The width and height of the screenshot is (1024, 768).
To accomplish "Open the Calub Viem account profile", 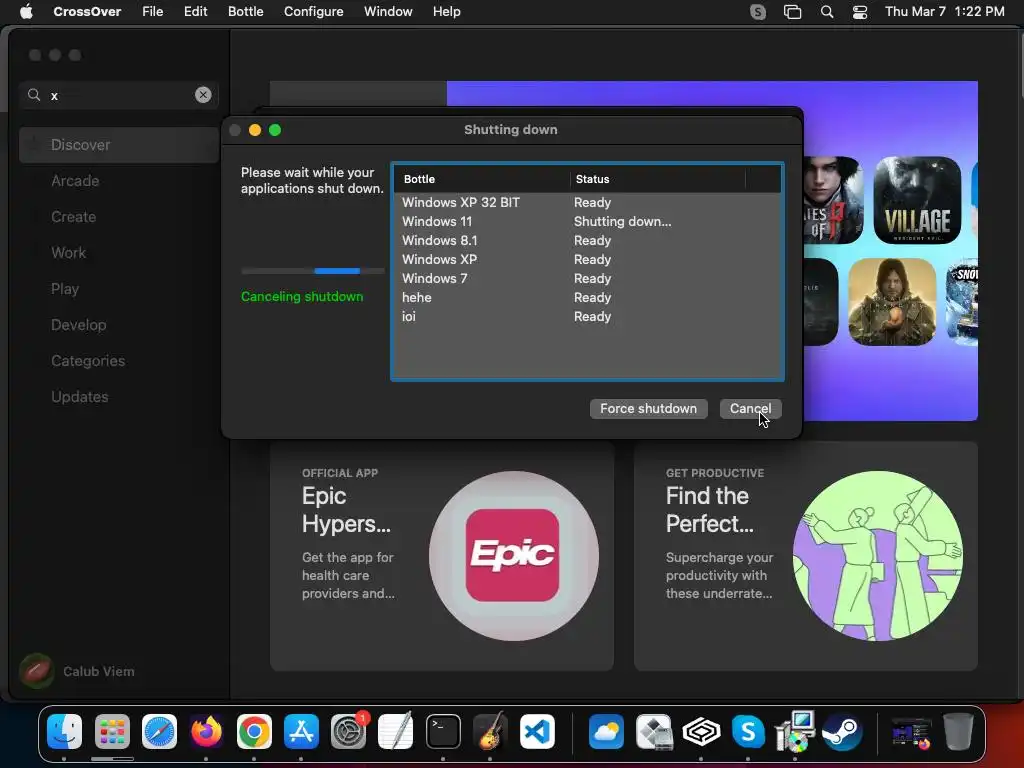I will [x=78, y=671].
